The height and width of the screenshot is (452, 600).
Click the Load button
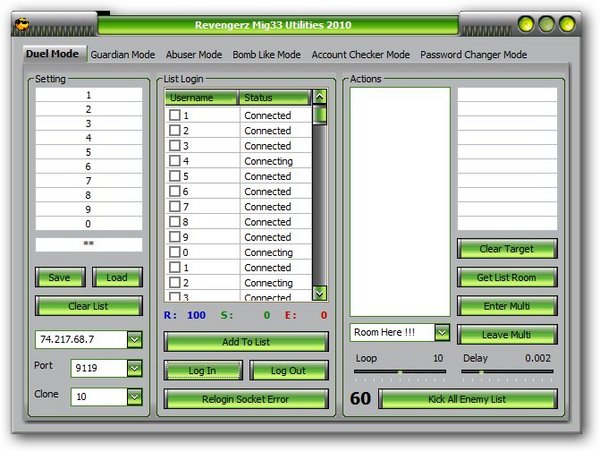(x=117, y=277)
